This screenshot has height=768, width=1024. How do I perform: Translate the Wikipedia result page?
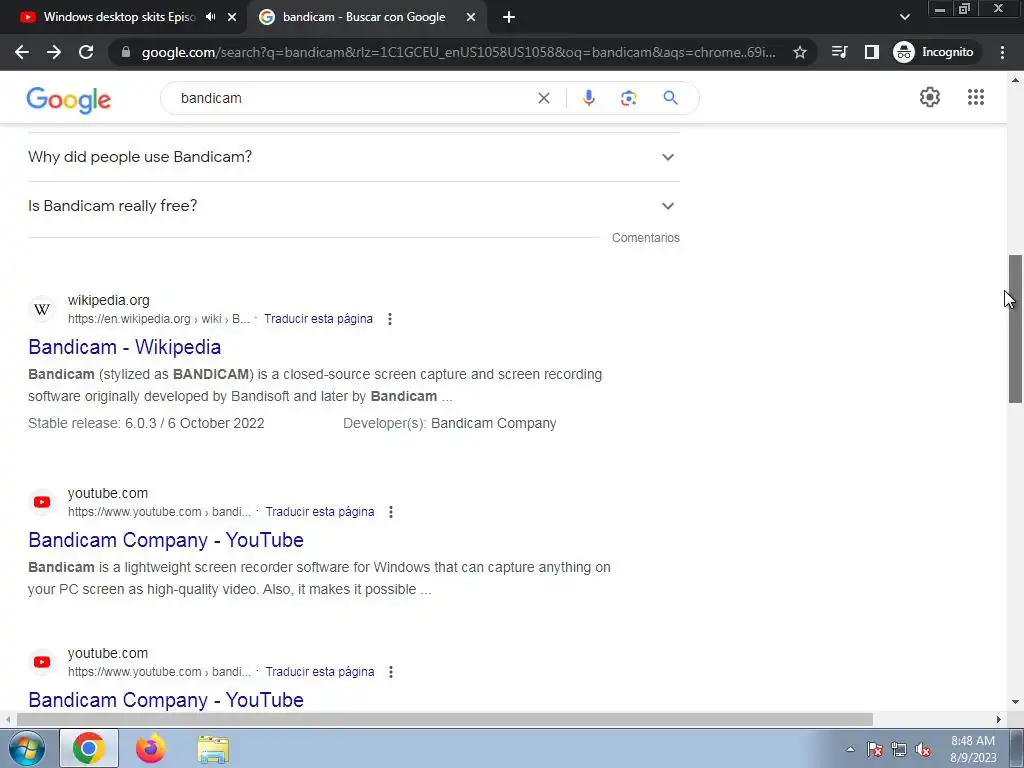click(x=318, y=319)
